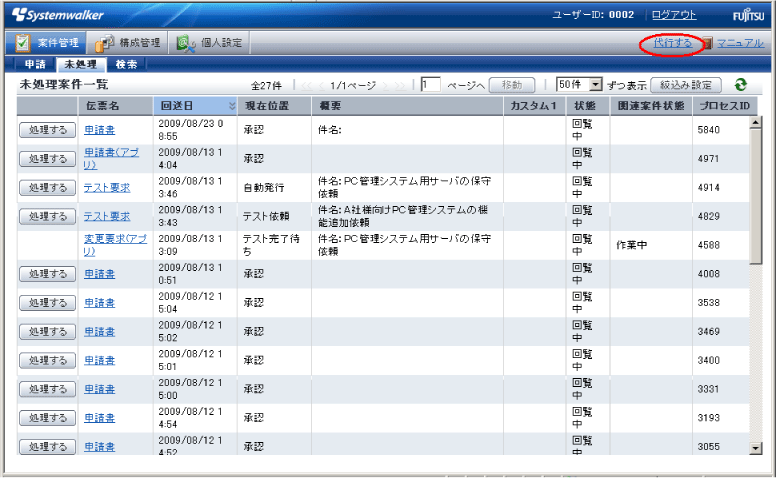
Task: Click 処理する for process ID 4971
Action: coord(48,159)
